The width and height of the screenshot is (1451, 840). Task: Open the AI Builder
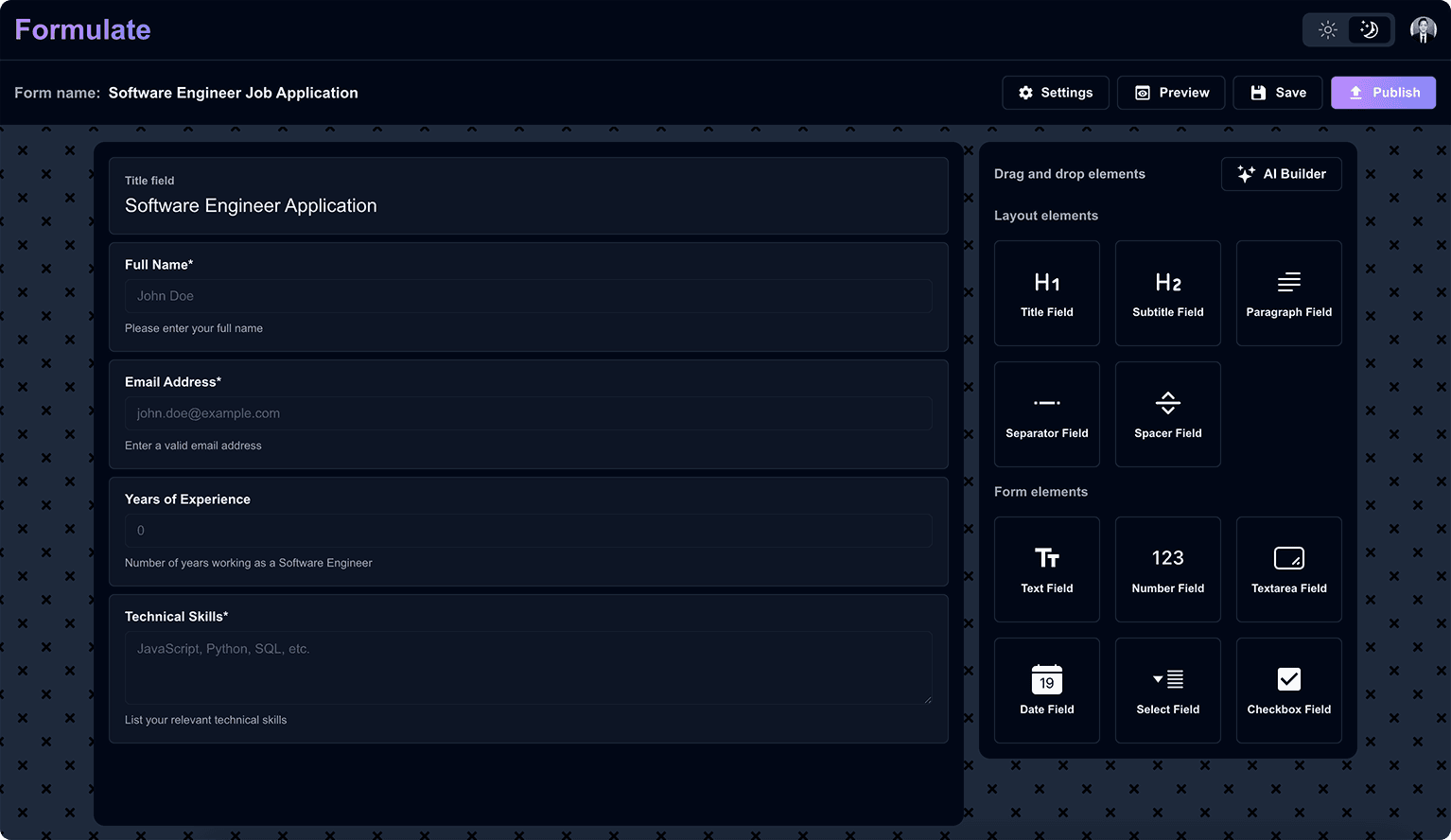click(1281, 173)
